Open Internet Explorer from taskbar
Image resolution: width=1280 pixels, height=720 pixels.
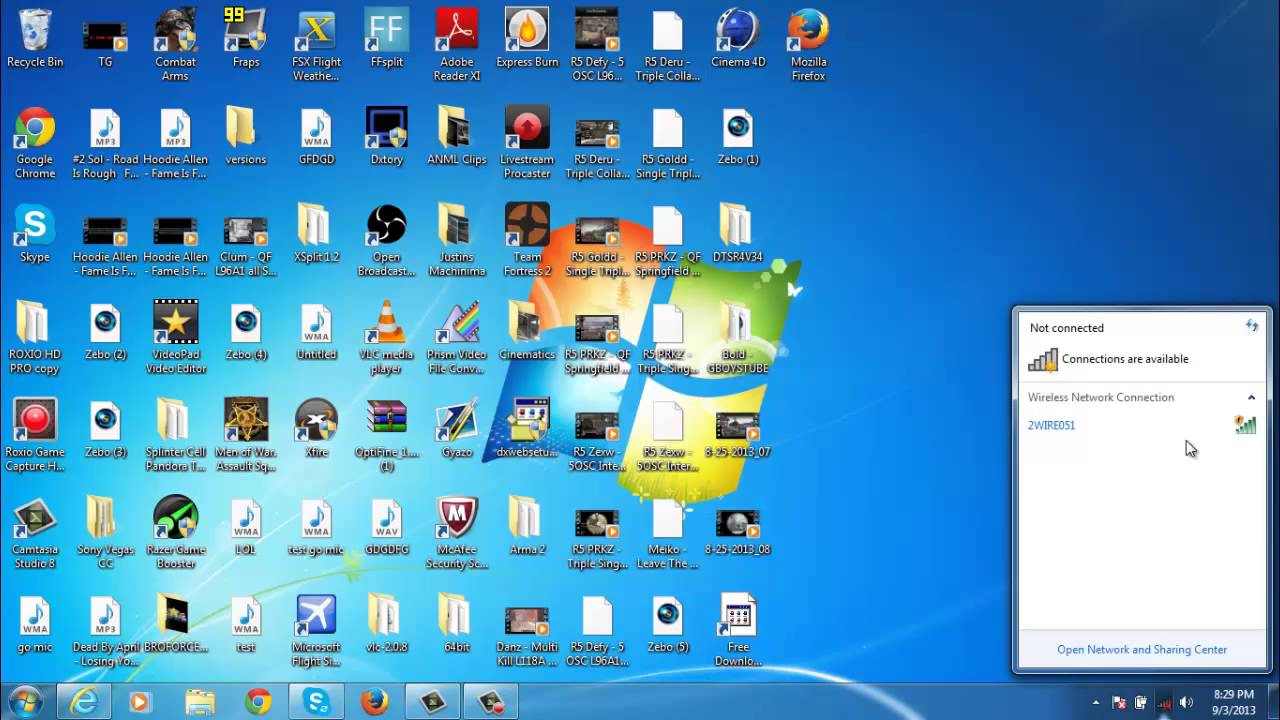point(84,703)
